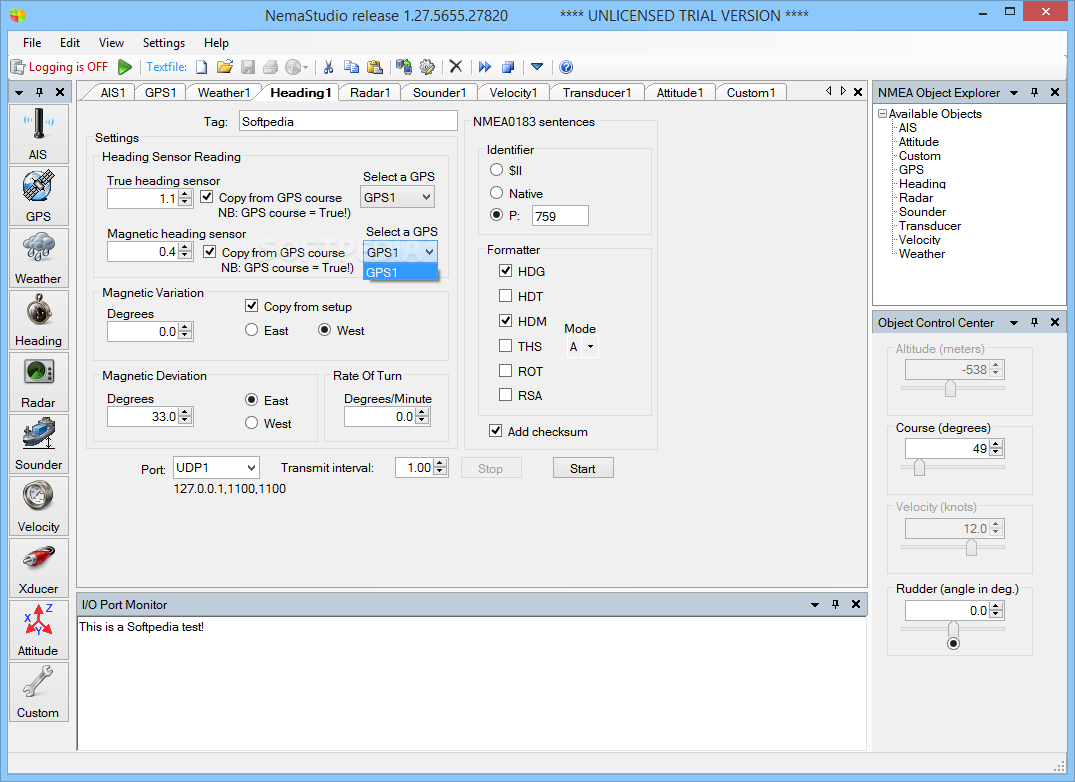Close the I/O Port Monitor panel

pos(856,604)
